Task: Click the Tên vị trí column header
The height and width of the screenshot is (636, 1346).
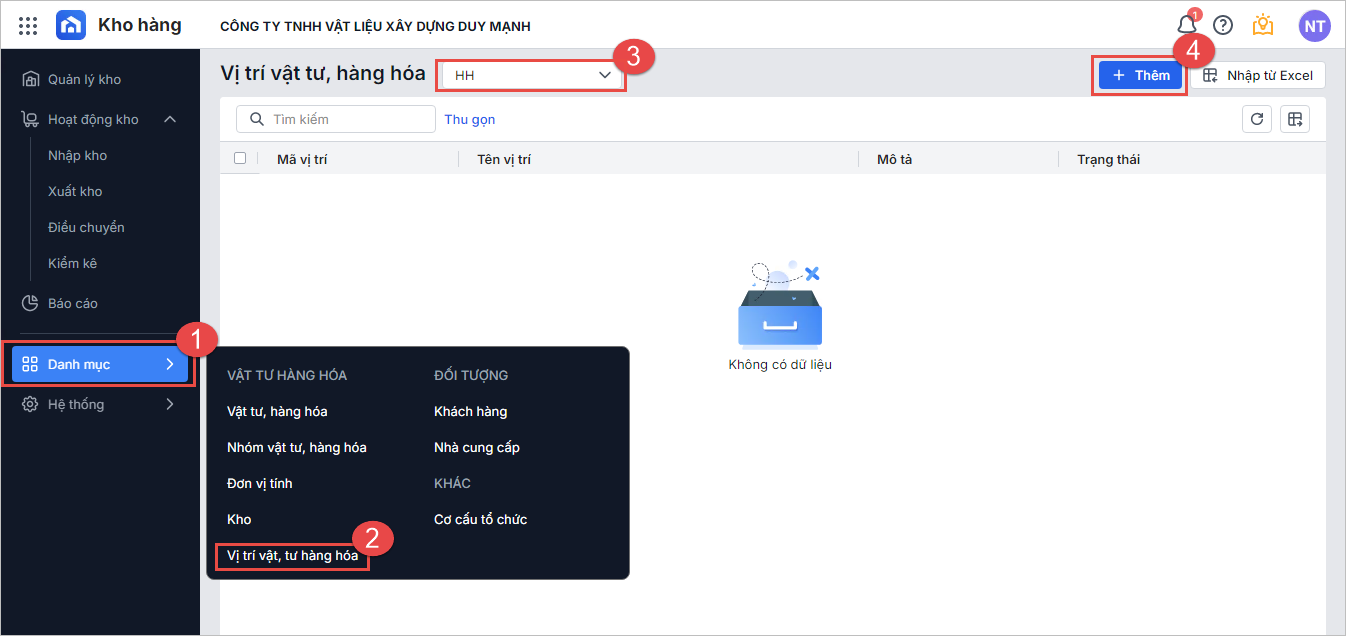Action: (x=504, y=159)
